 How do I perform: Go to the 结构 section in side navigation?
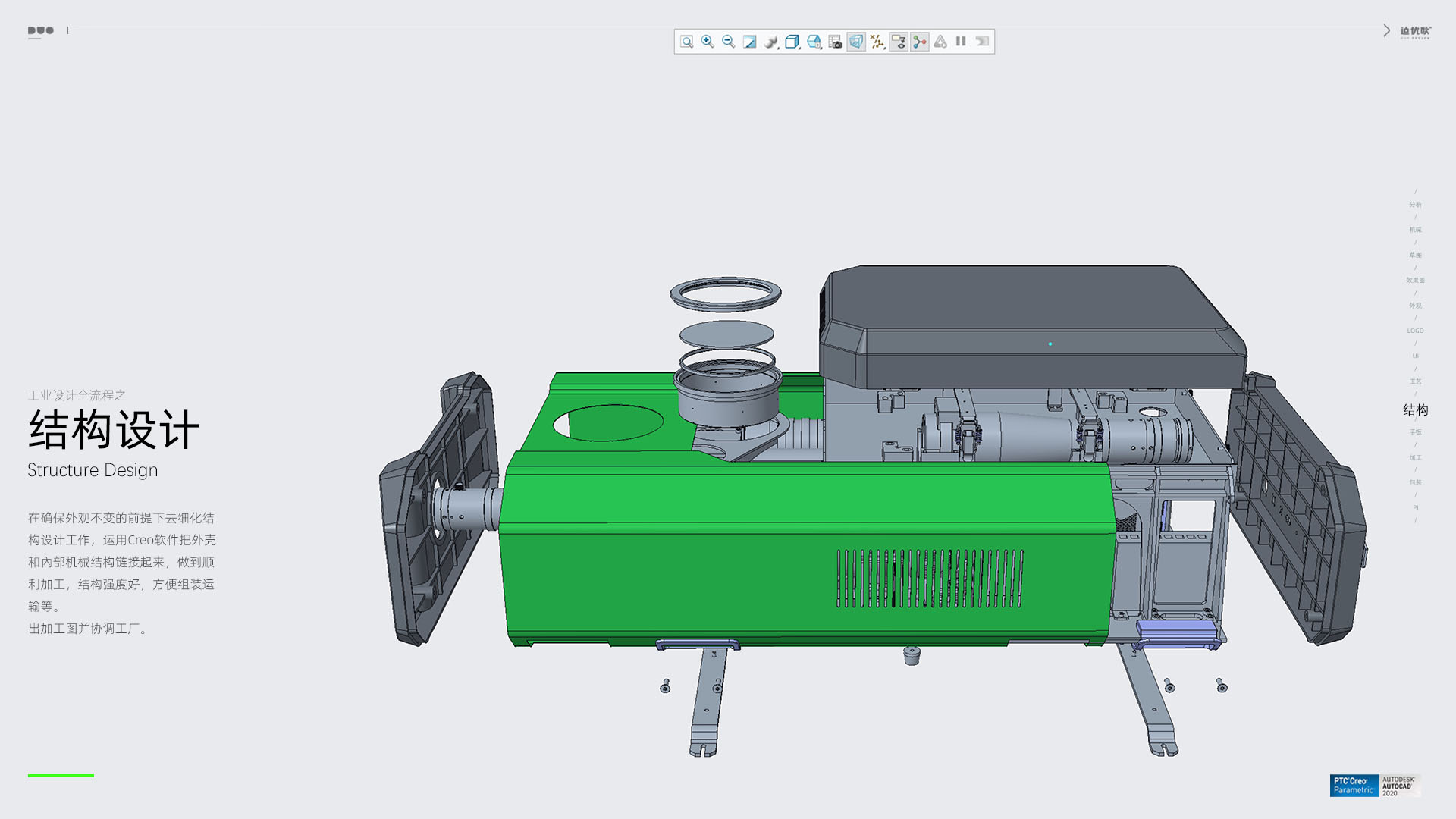1415,410
